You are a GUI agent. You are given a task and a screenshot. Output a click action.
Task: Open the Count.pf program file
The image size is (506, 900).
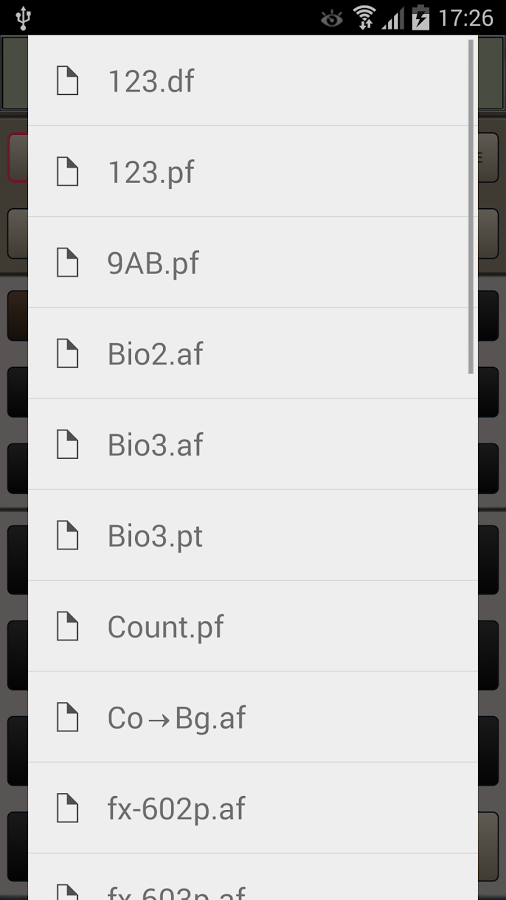point(253,626)
